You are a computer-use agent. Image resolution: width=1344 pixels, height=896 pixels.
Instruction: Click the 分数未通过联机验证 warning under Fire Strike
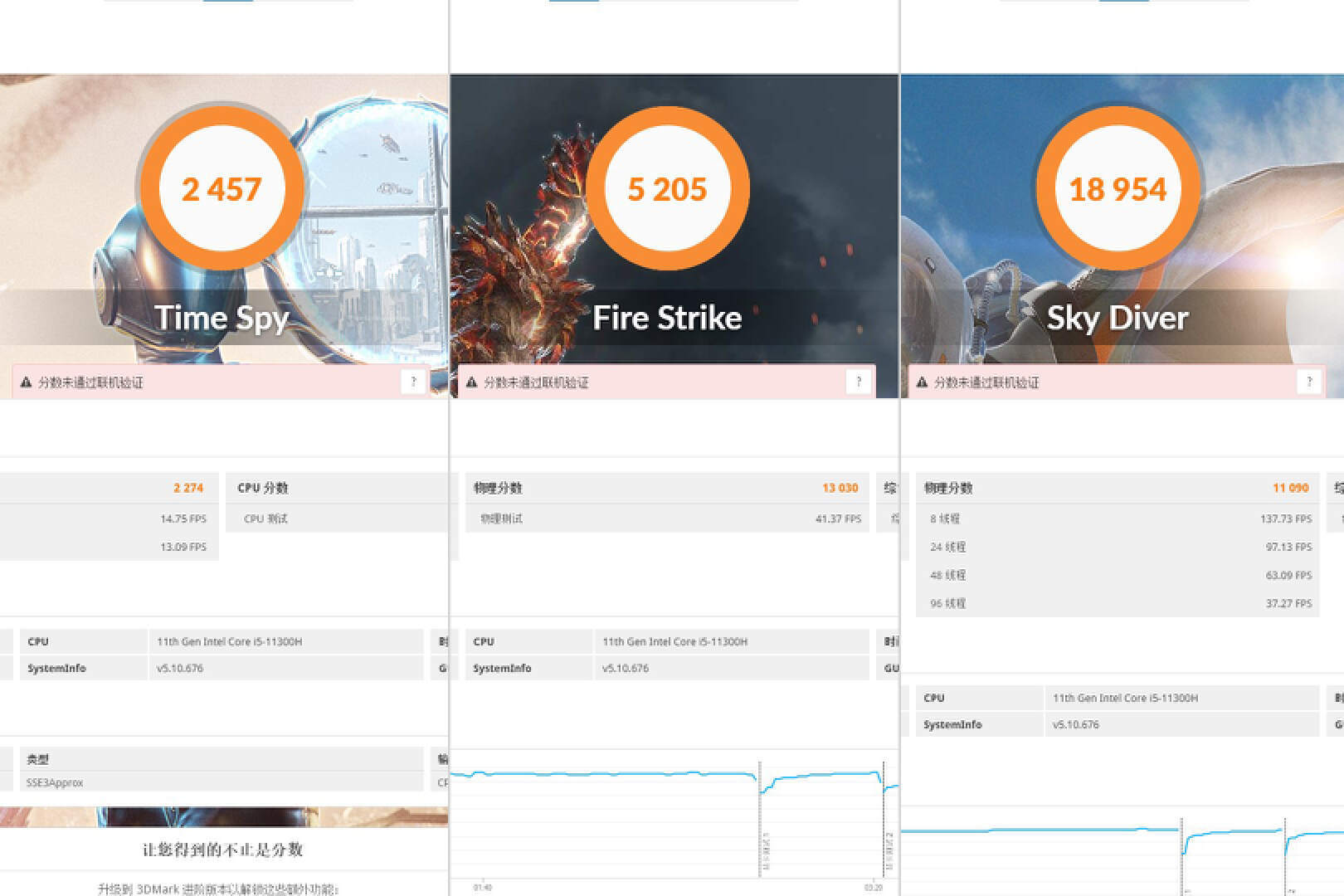point(536,382)
